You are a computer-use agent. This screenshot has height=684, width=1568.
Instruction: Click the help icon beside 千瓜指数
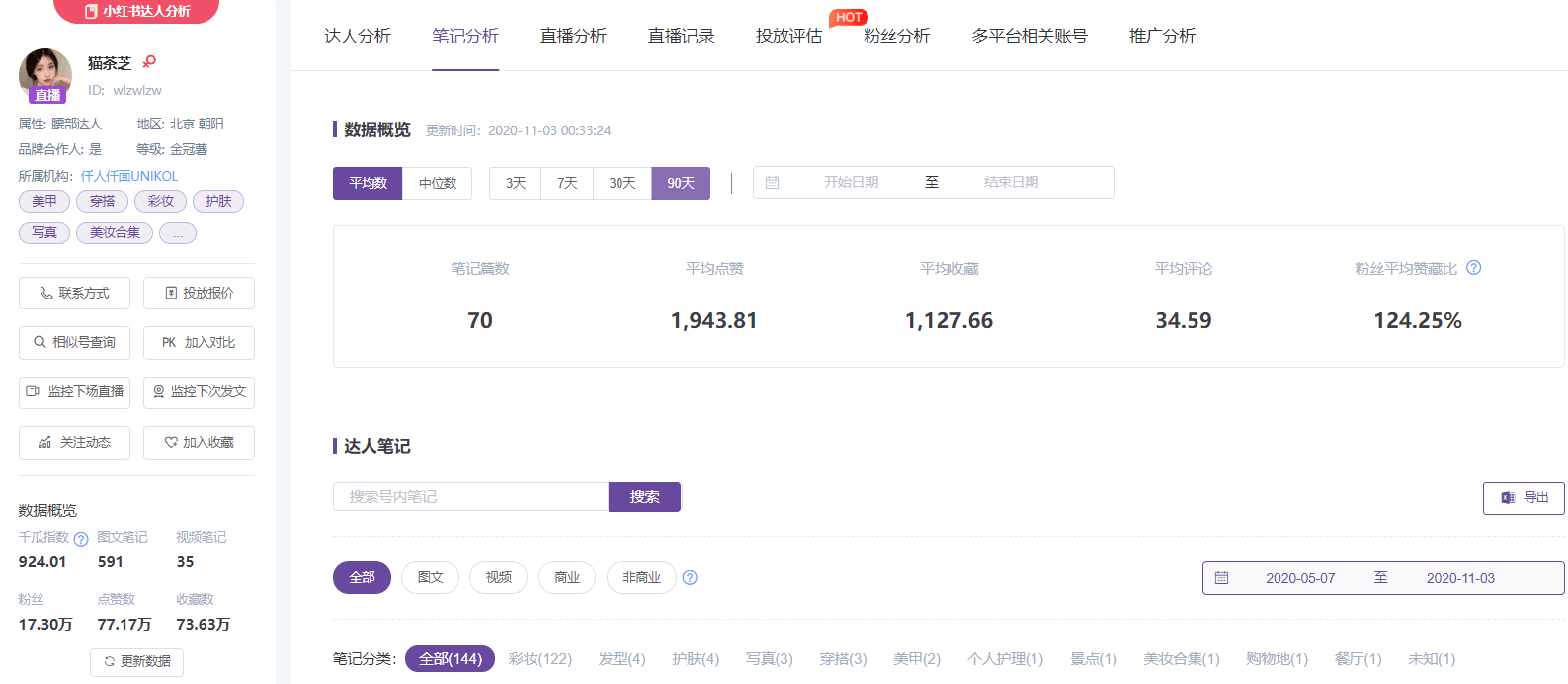tap(81, 539)
